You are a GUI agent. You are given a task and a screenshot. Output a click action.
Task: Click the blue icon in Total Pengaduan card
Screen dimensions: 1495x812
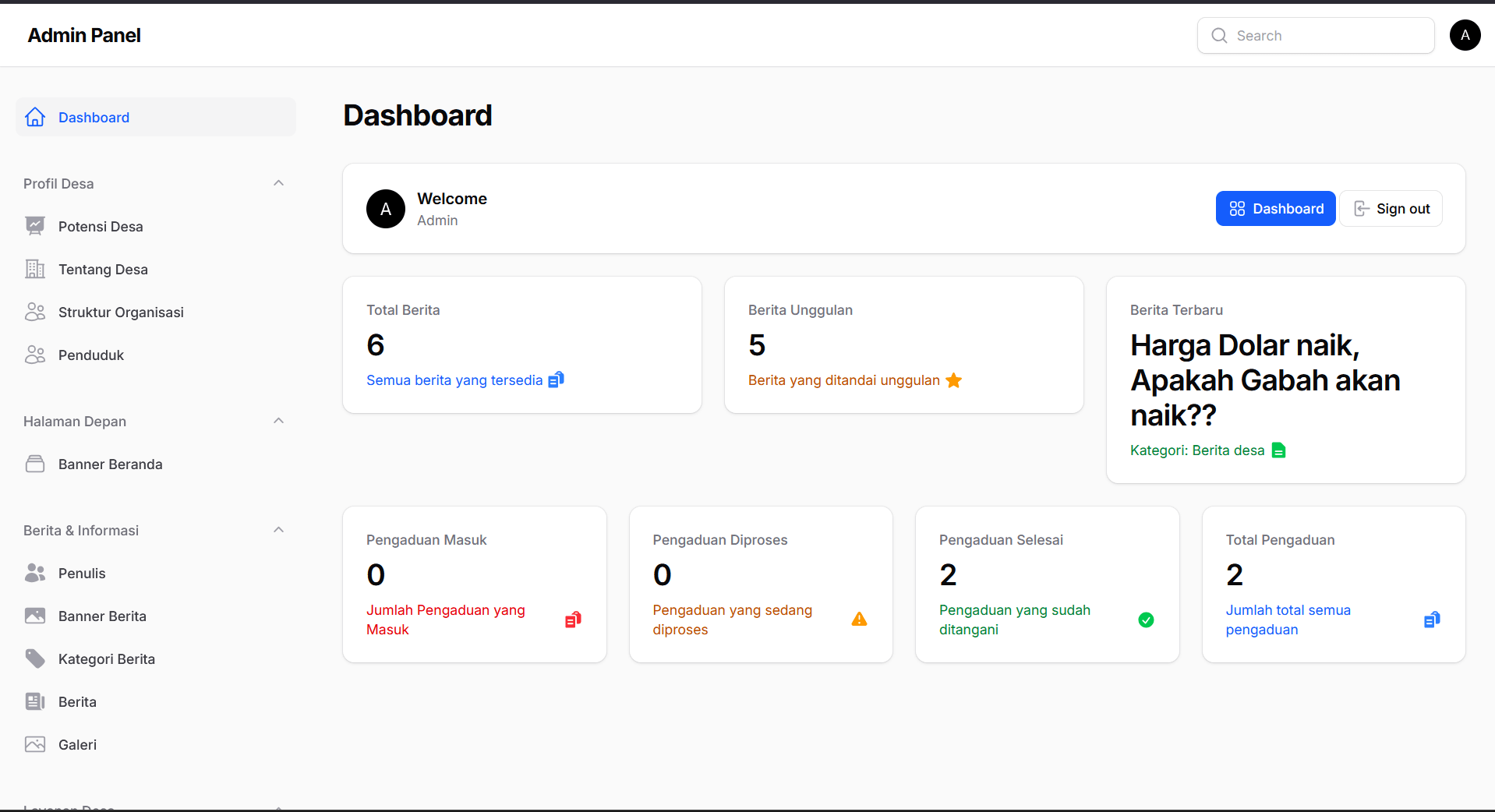pos(1432,620)
